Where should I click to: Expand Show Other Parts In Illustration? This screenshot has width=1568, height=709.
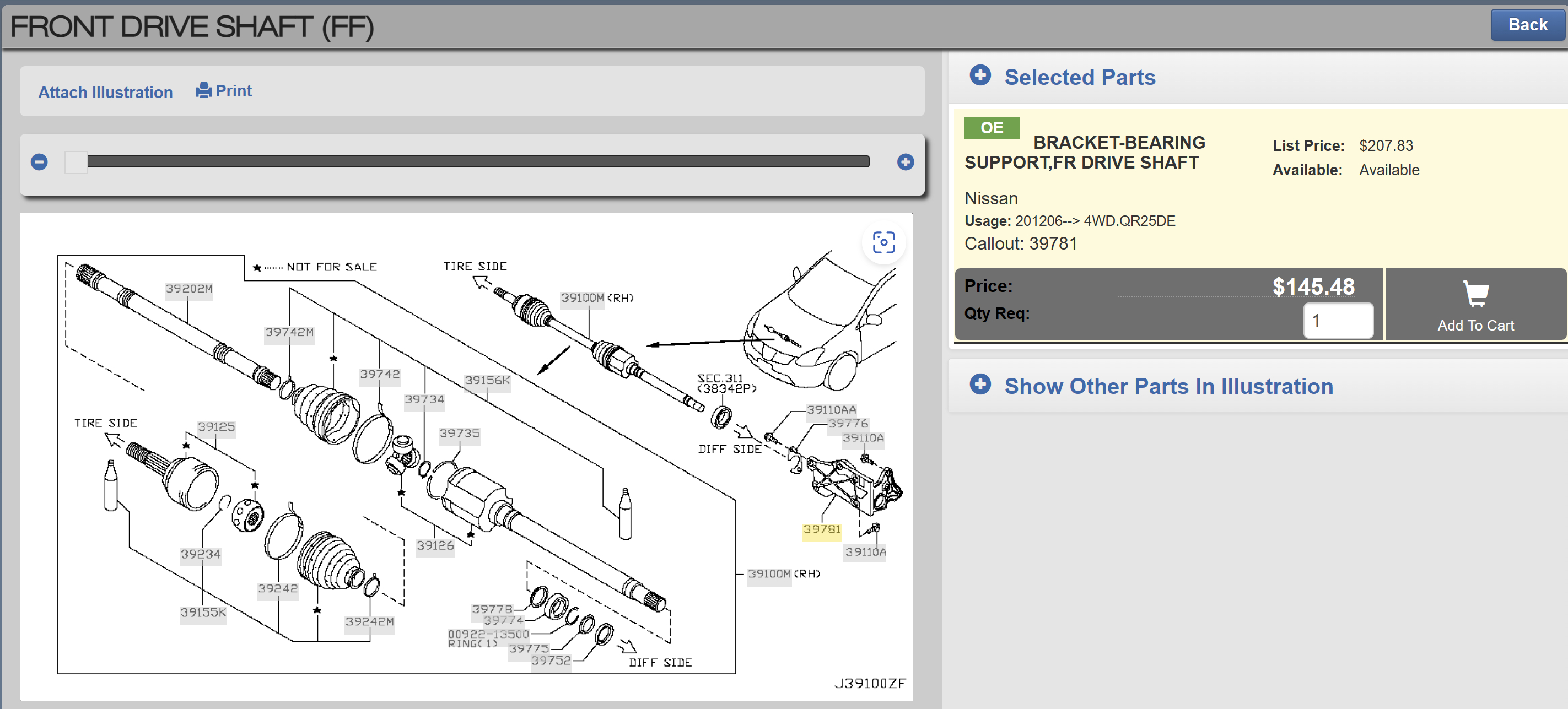point(1168,386)
